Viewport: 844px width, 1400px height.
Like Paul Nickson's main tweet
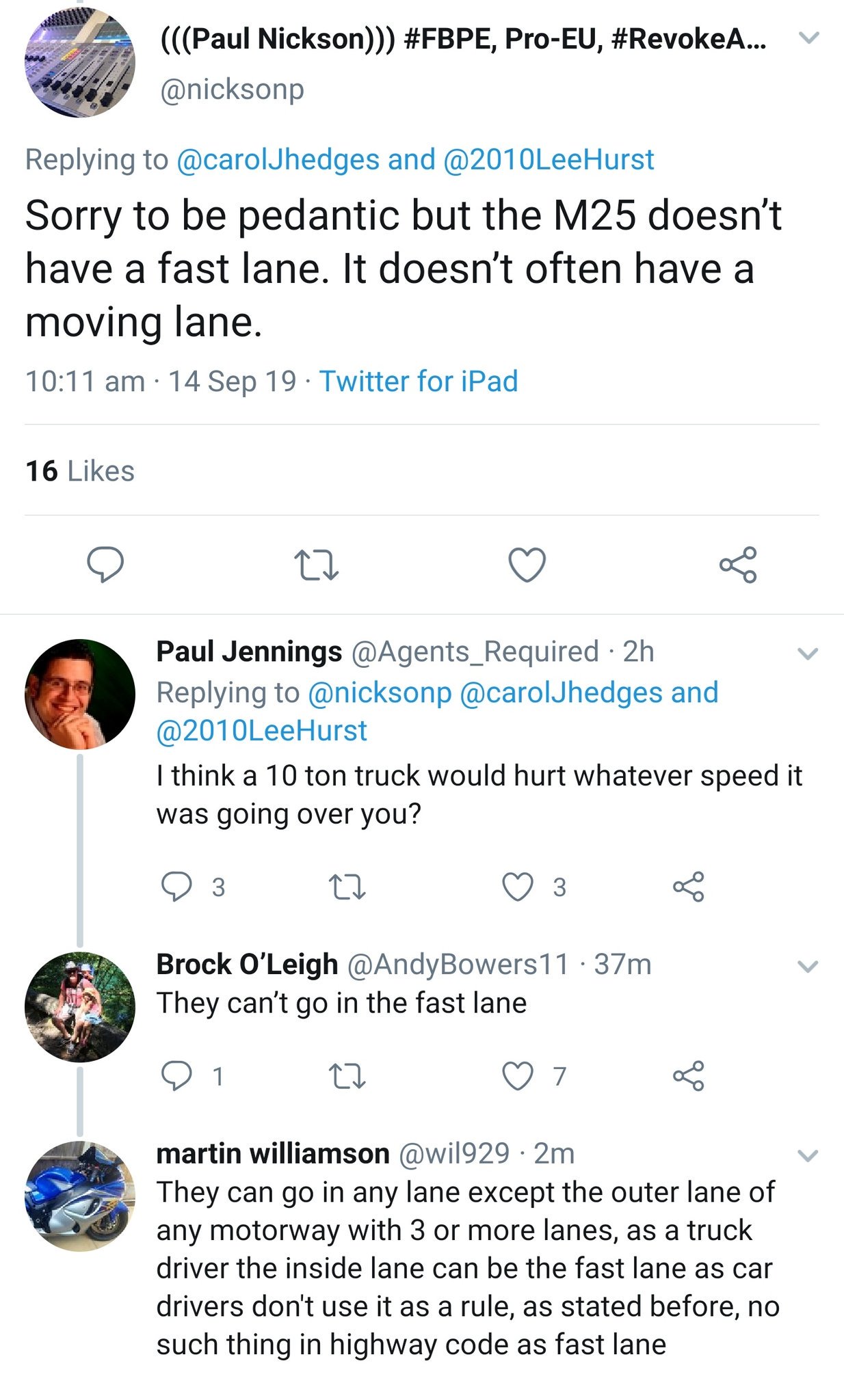pyautogui.click(x=527, y=565)
